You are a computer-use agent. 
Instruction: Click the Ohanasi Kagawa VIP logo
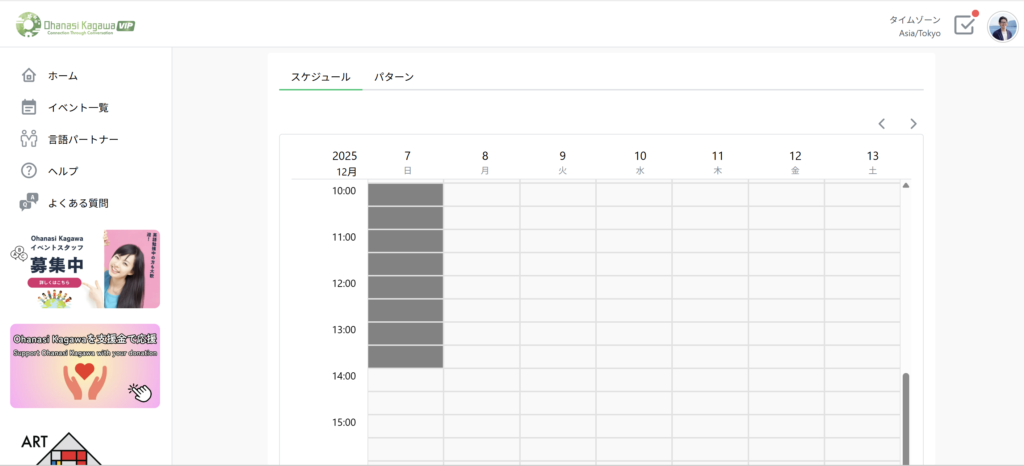click(76, 24)
